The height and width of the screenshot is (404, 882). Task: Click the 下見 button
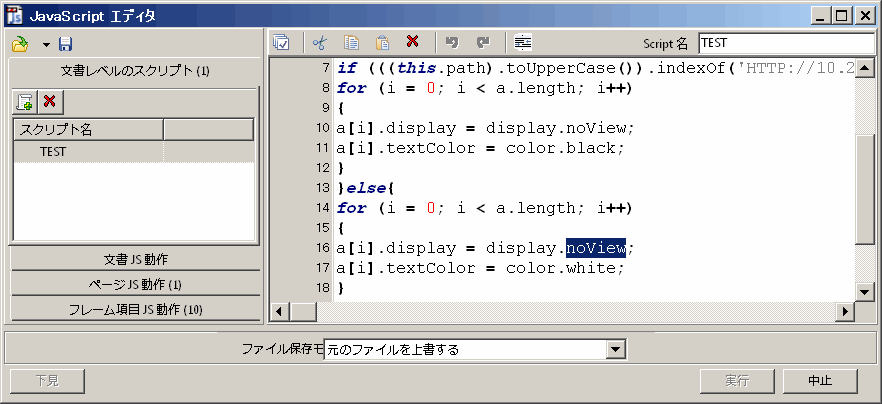[x=47, y=381]
